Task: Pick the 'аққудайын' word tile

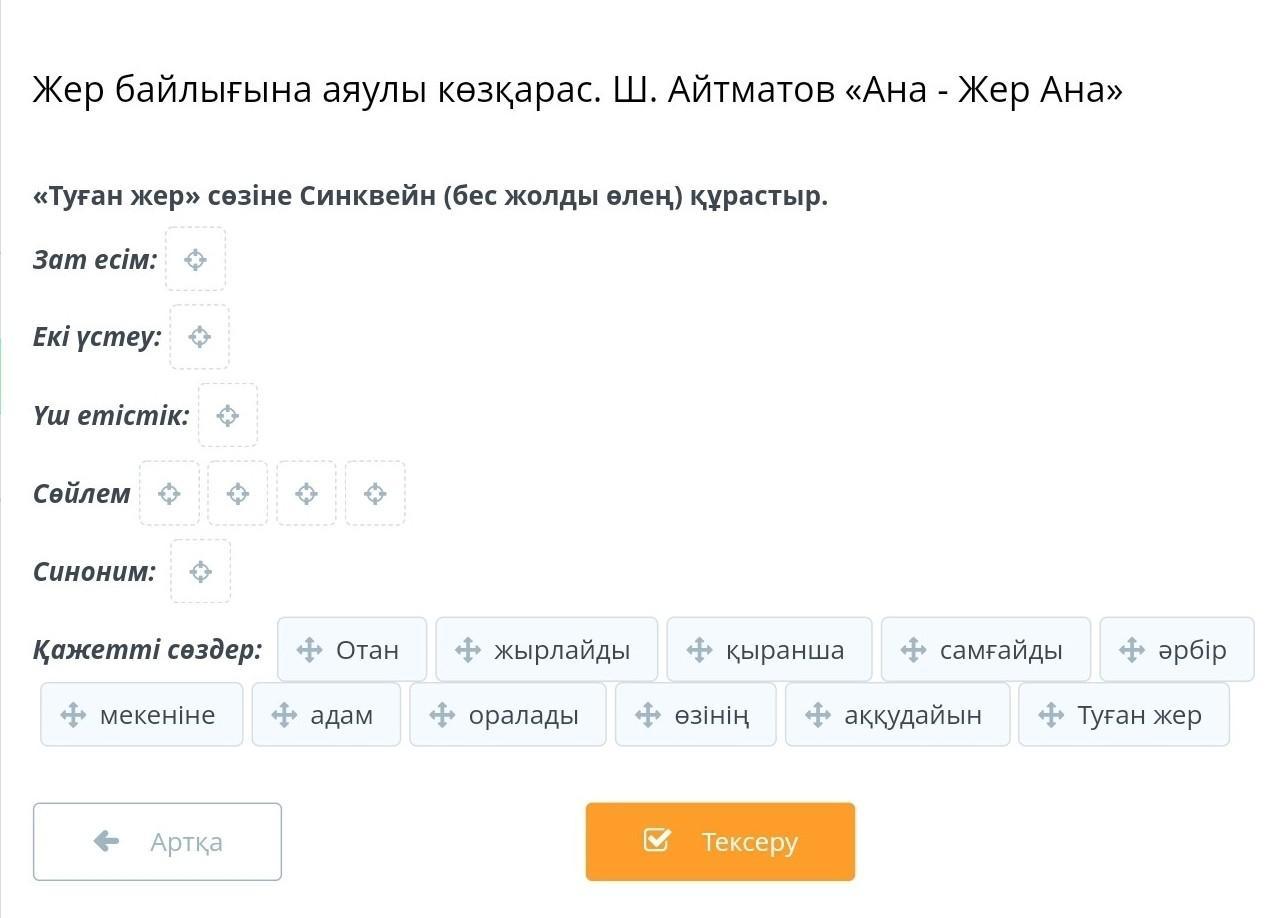Action: click(897, 715)
